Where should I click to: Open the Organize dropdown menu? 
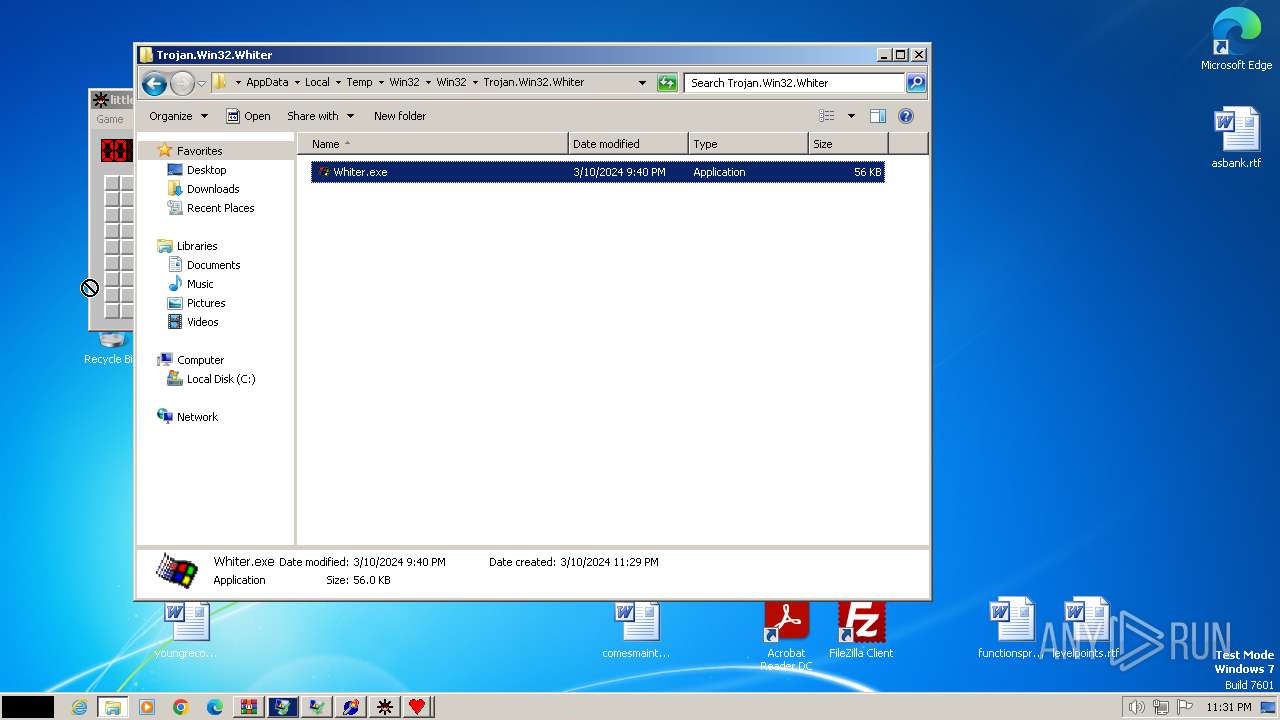178,116
